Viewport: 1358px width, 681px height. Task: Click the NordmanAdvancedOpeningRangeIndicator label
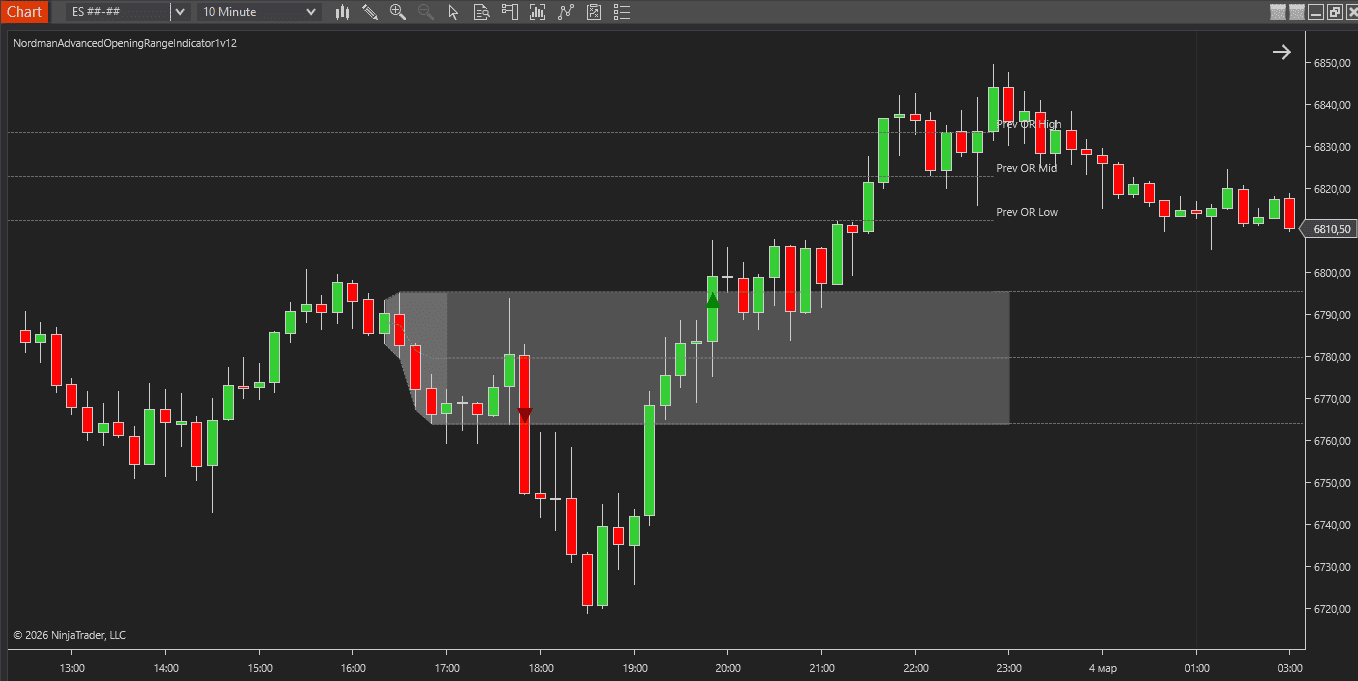pos(125,44)
